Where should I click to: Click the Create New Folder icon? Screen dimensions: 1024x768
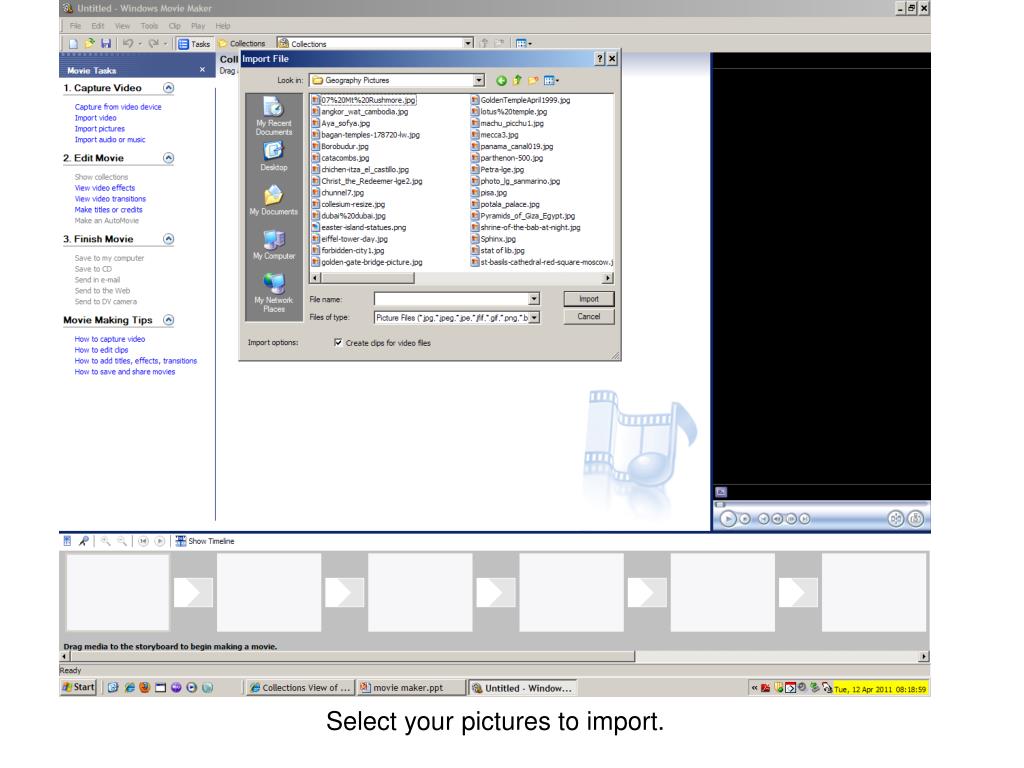[x=534, y=80]
